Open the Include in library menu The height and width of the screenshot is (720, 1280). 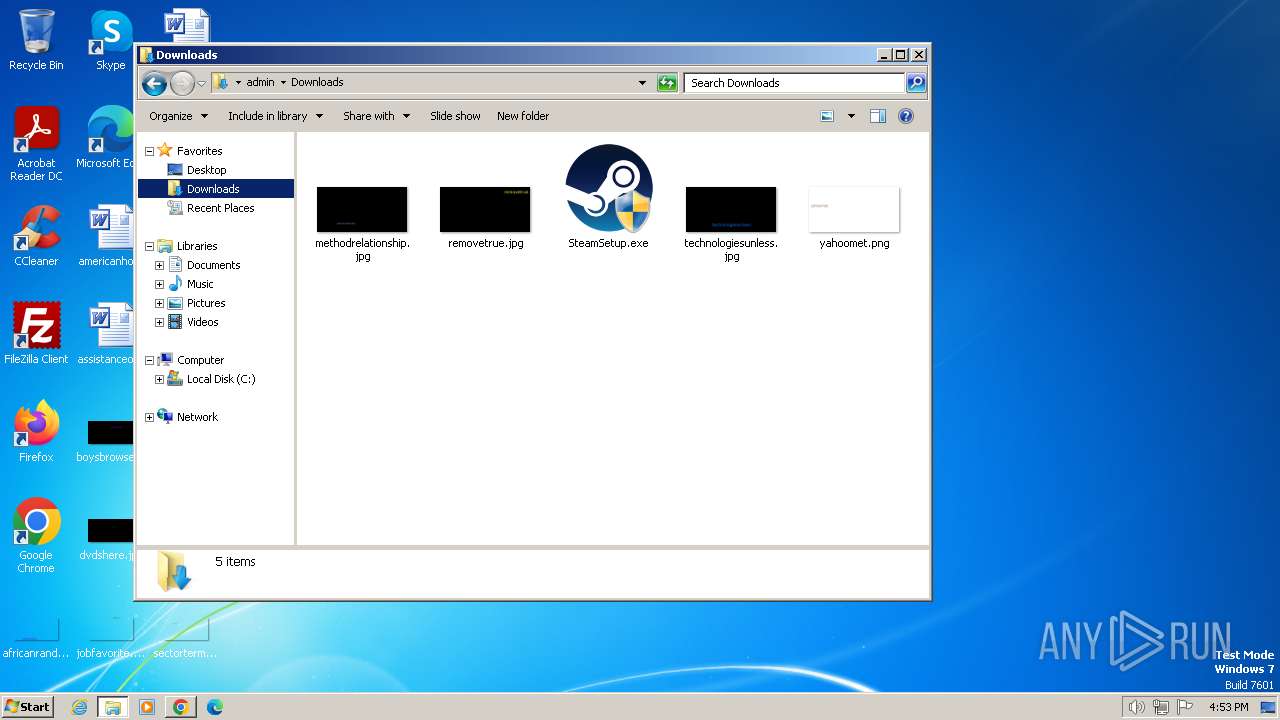click(275, 116)
